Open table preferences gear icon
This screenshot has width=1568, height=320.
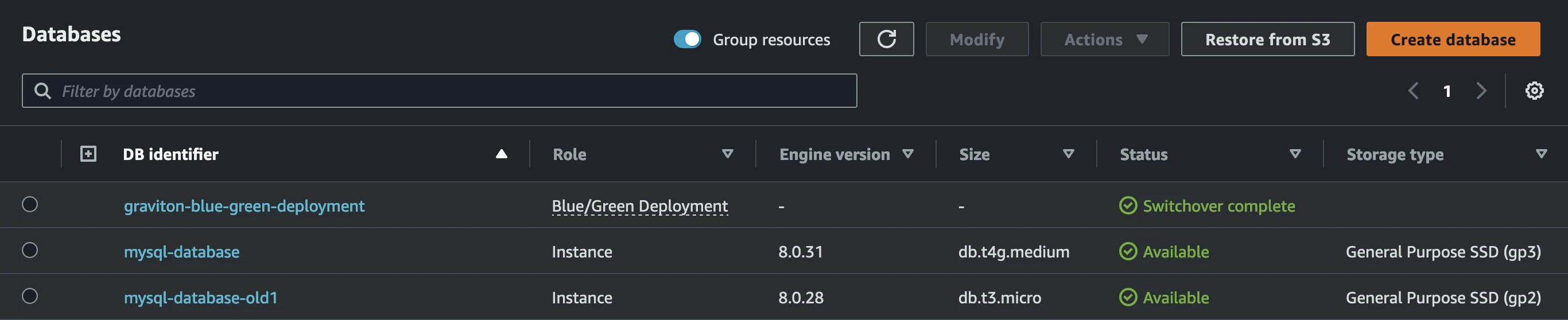pyautogui.click(x=1534, y=91)
